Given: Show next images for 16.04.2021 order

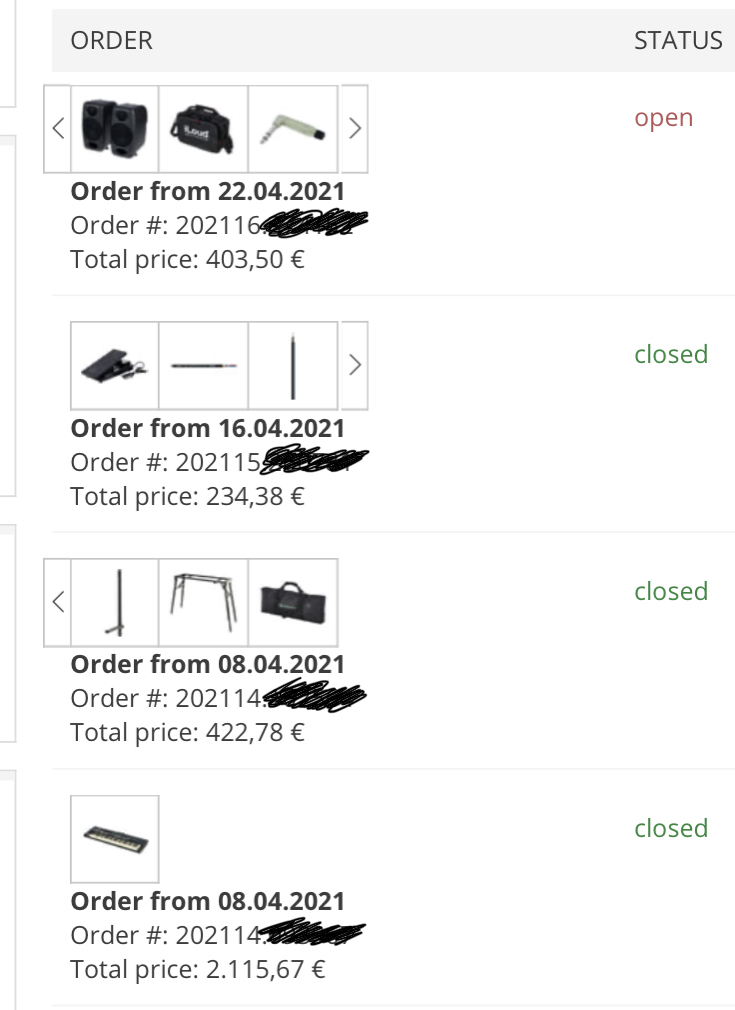Looking at the screenshot, I should [x=355, y=365].
